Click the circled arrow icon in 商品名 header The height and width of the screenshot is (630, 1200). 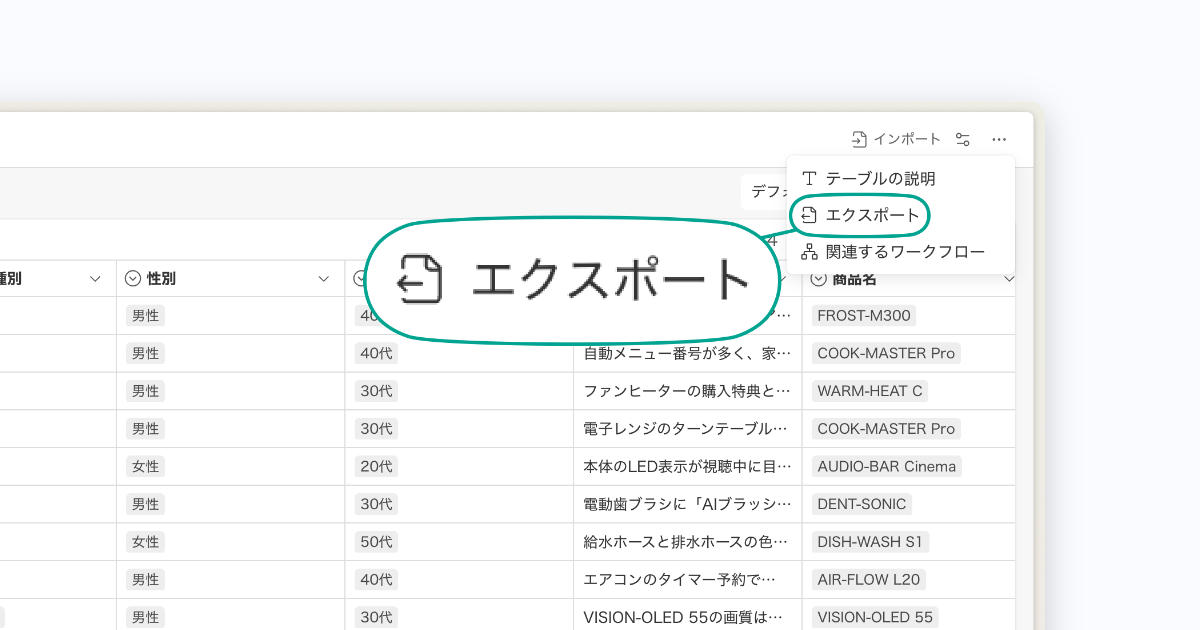coord(818,279)
